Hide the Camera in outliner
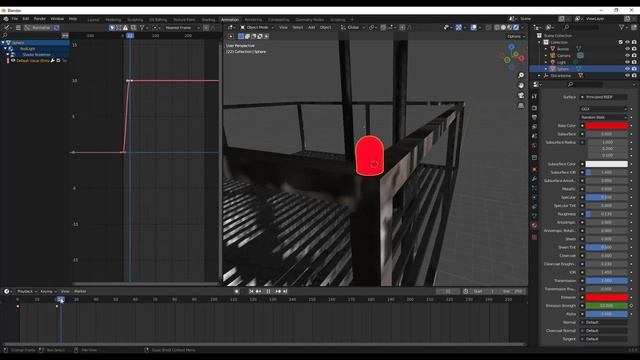This screenshot has width=640, height=360. point(627,56)
